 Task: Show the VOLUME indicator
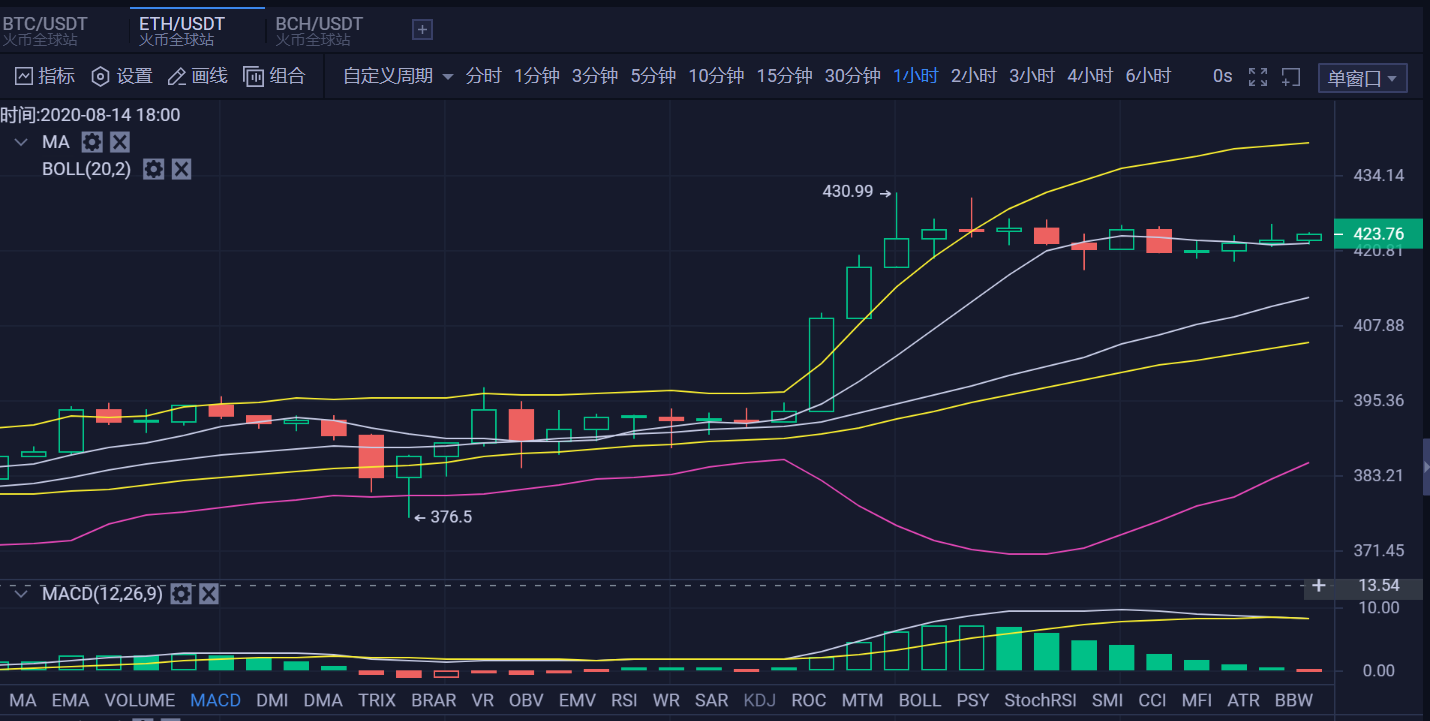[x=139, y=700]
